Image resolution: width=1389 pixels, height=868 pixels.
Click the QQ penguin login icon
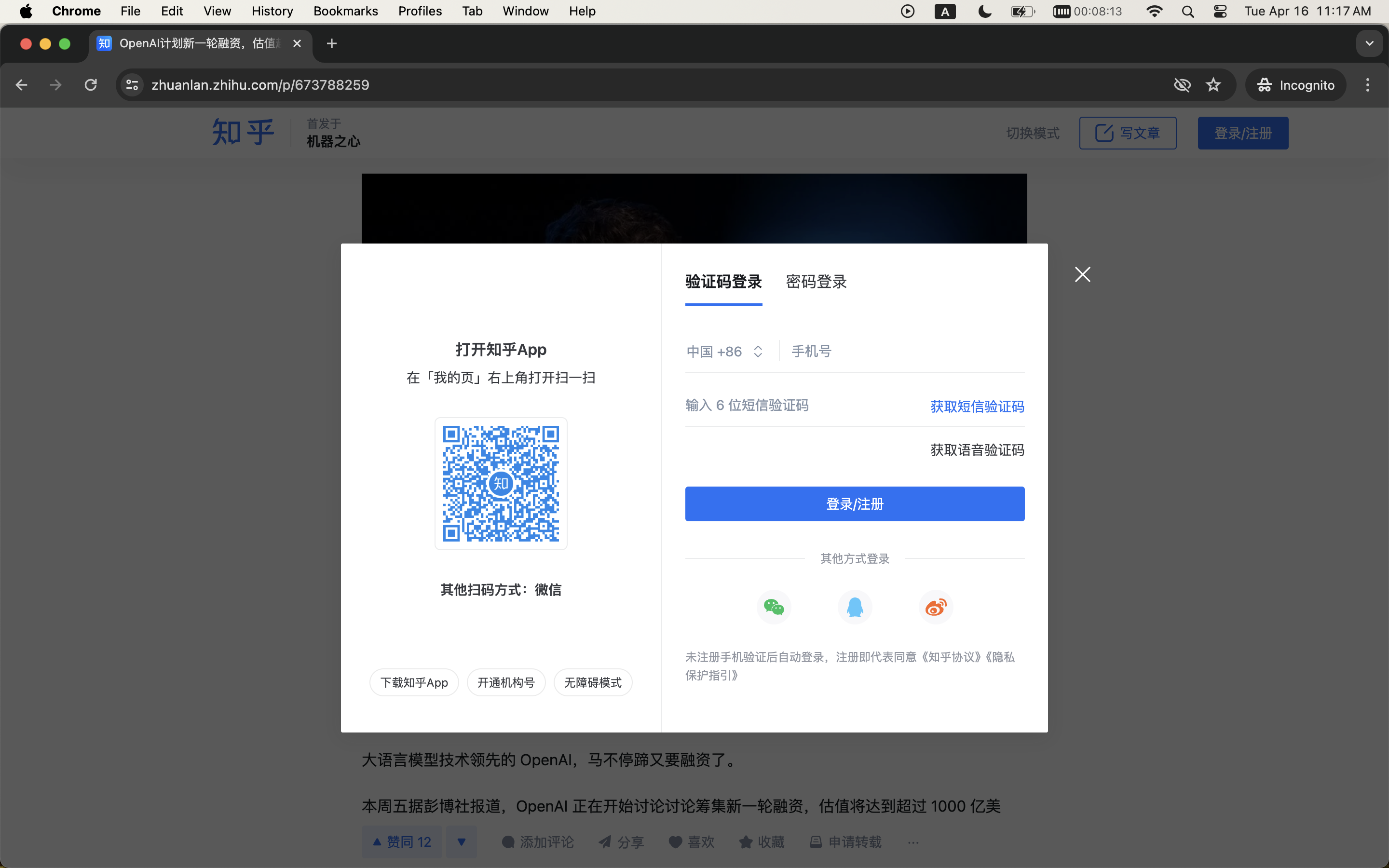coord(855,607)
